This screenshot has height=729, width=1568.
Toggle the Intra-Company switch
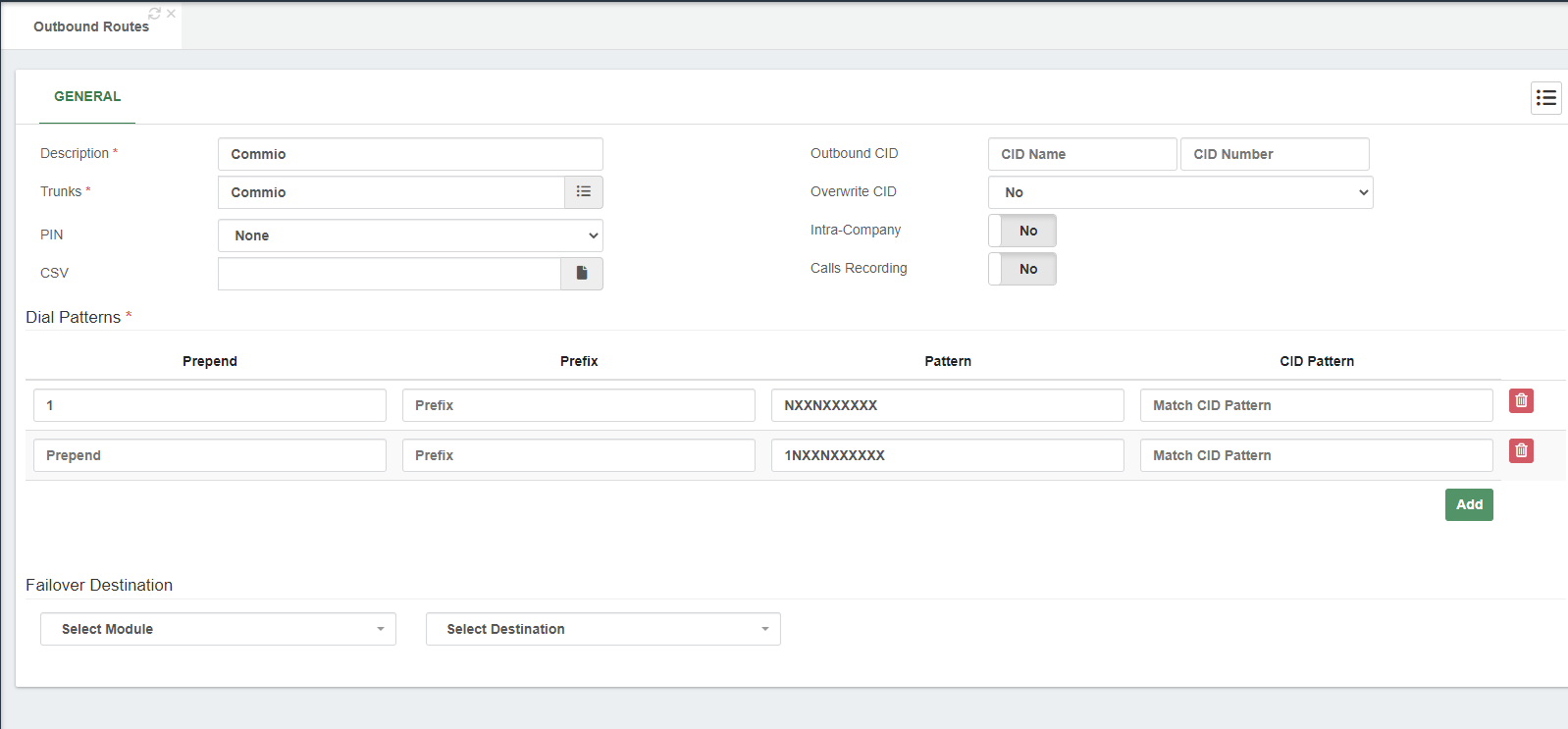coord(1022,231)
